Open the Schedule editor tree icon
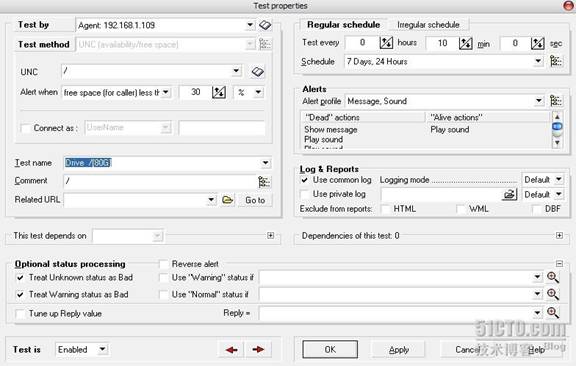Screen dimensions: 576x366 (x=556, y=61)
